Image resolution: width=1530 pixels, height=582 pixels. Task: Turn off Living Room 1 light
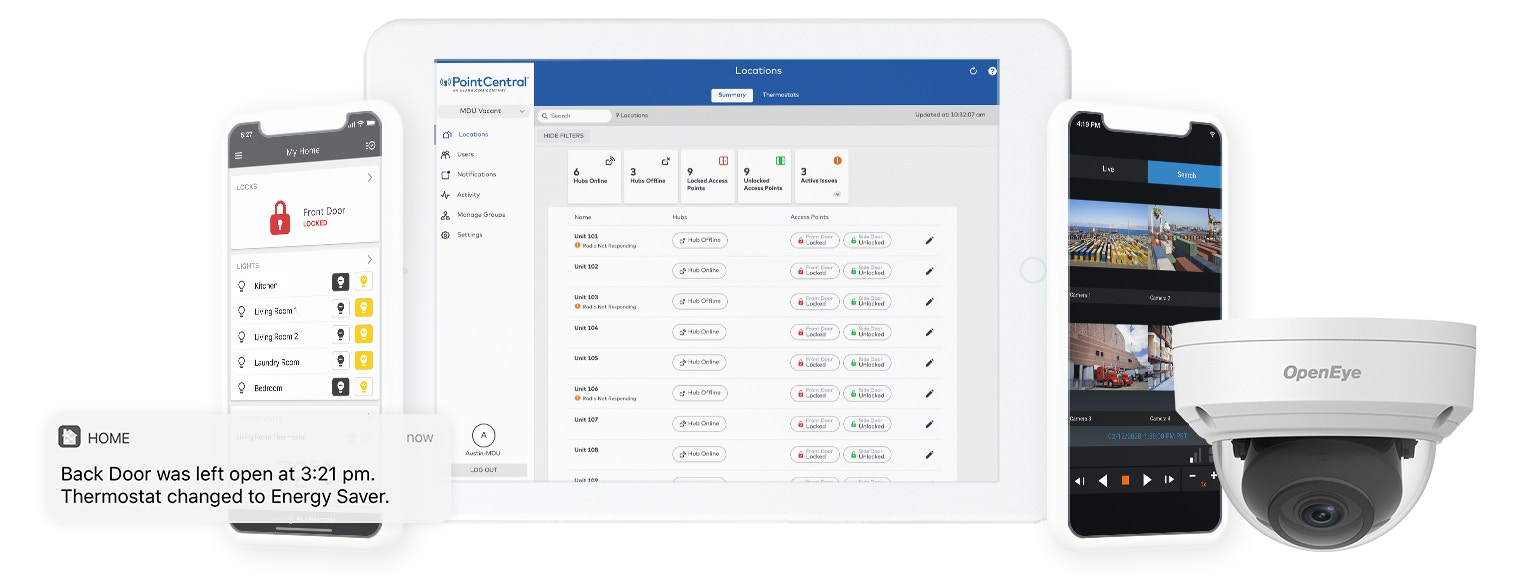click(340, 308)
